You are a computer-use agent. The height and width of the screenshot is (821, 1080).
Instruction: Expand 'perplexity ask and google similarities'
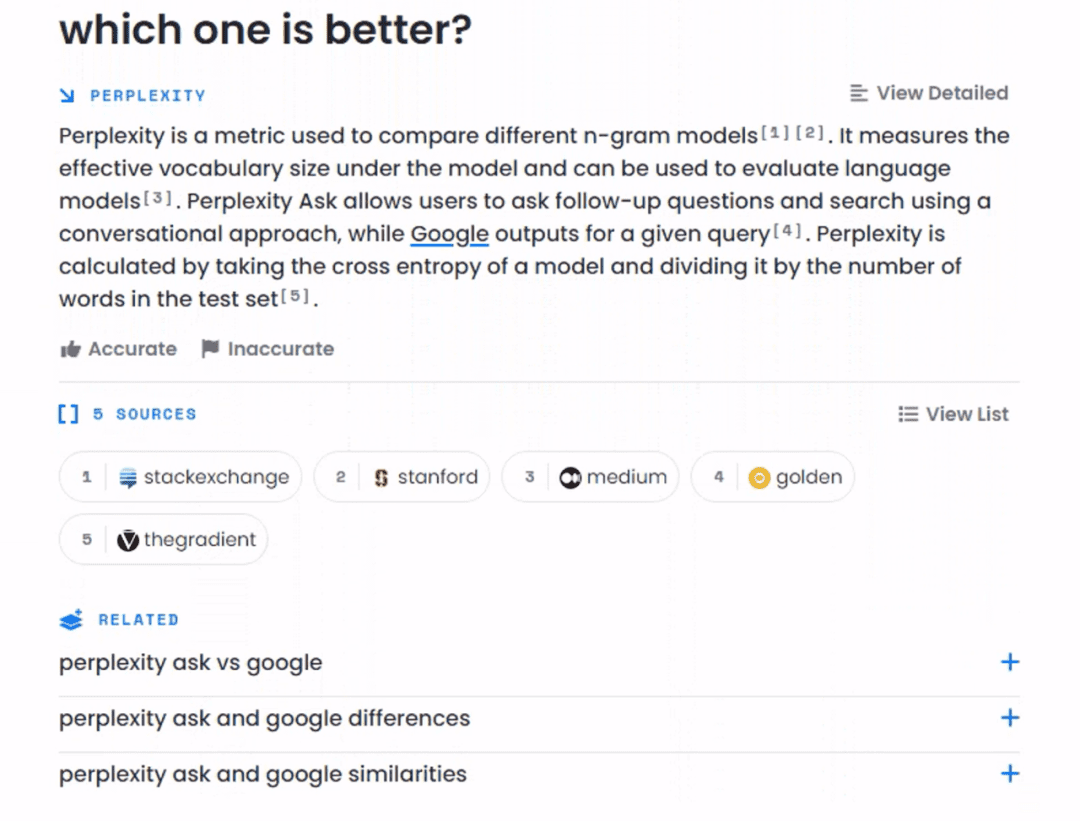tap(1010, 774)
